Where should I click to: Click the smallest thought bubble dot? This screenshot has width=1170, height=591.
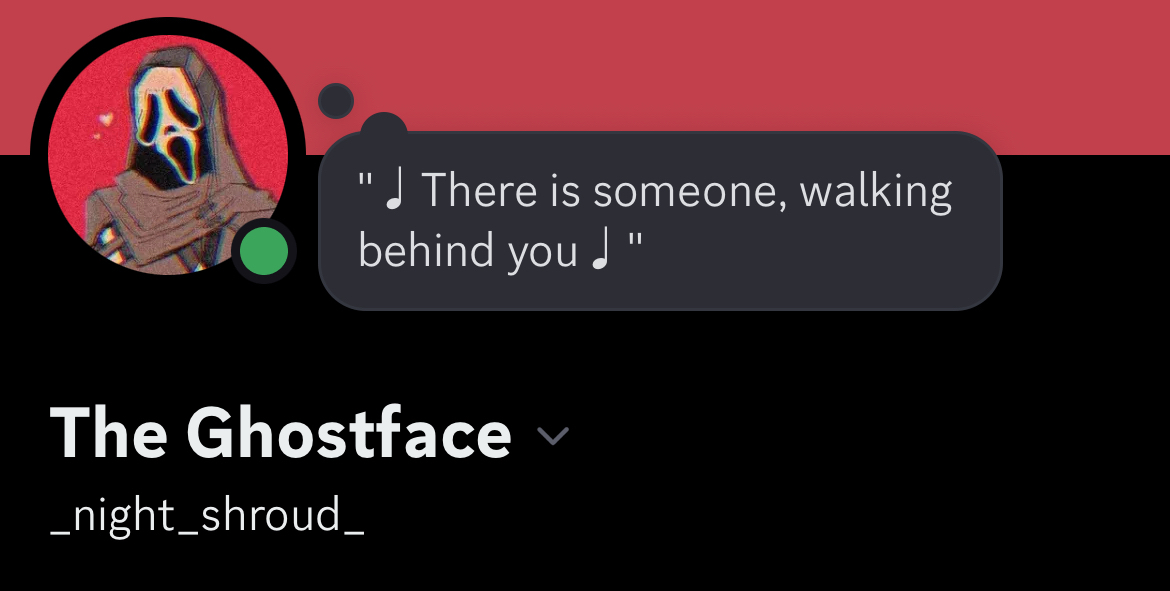[336, 100]
